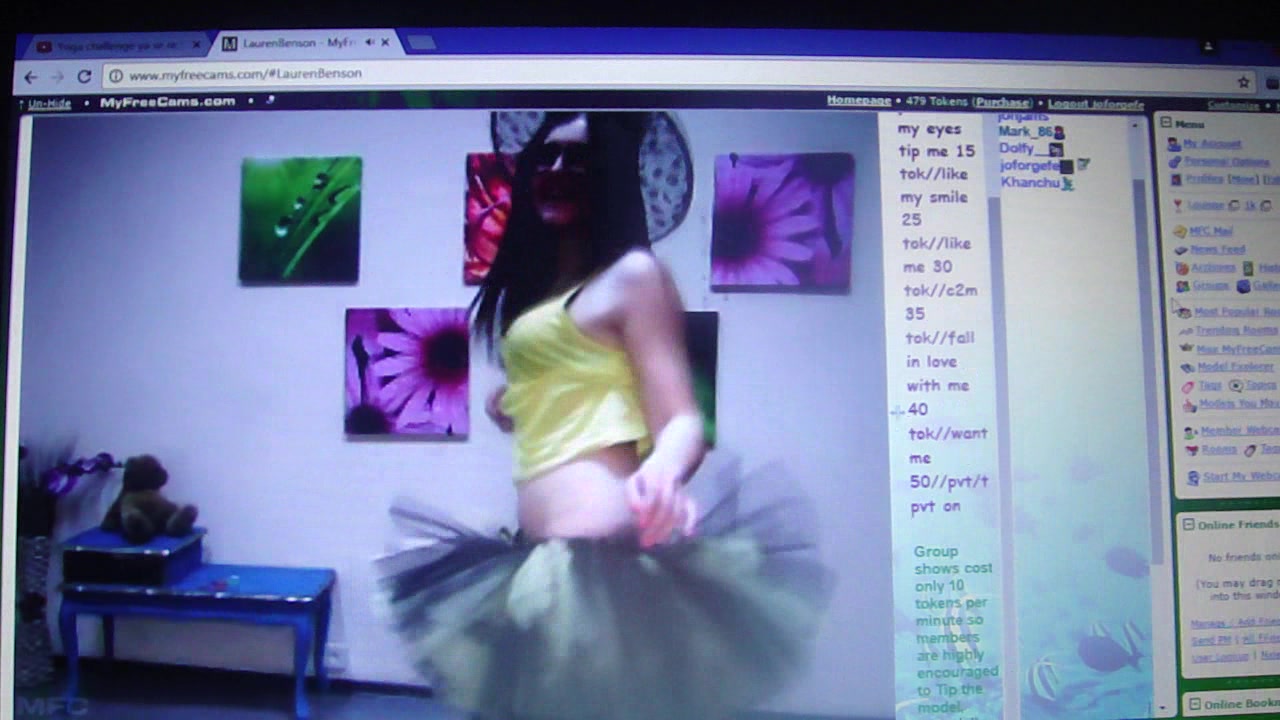Click the News Feed icon
This screenshot has height=720, width=1280.
tap(1181, 249)
